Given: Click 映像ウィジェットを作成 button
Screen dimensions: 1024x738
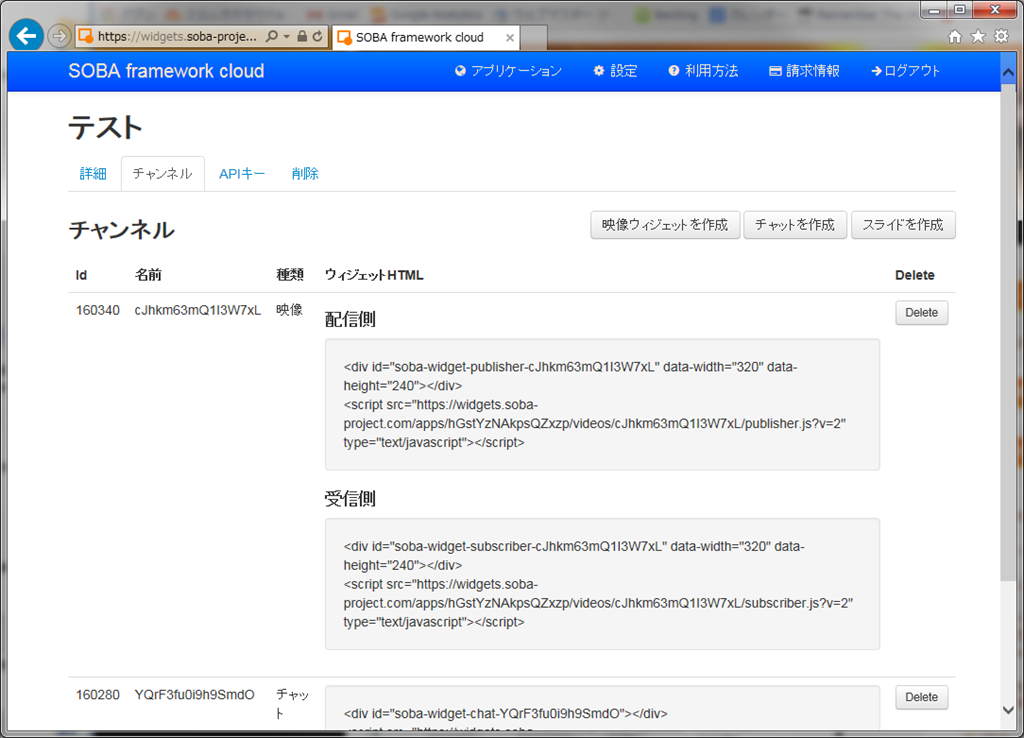Looking at the screenshot, I should click(665, 225).
